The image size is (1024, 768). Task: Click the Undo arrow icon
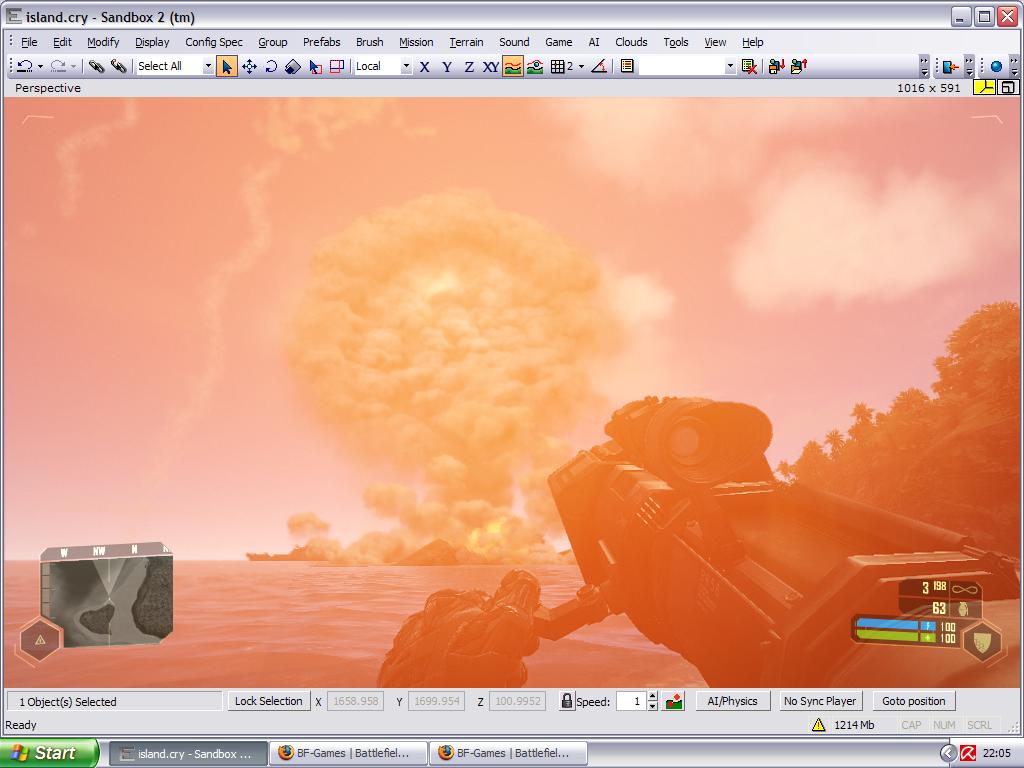click(25, 66)
